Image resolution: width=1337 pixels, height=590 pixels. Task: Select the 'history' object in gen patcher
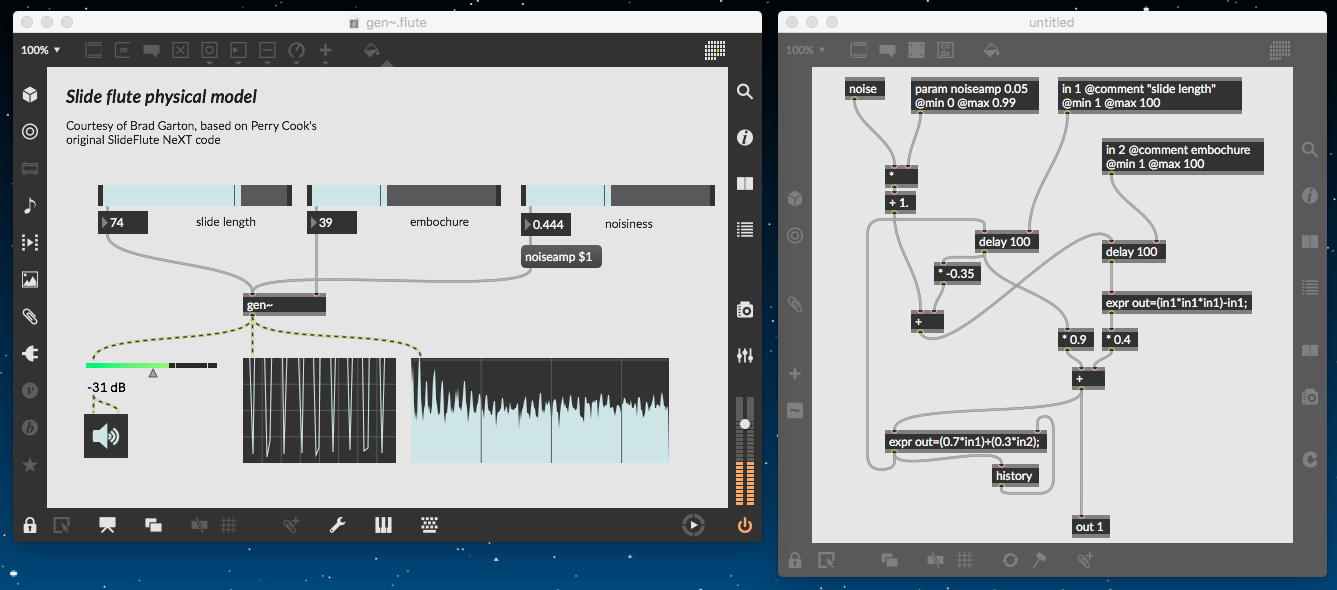(x=1014, y=475)
